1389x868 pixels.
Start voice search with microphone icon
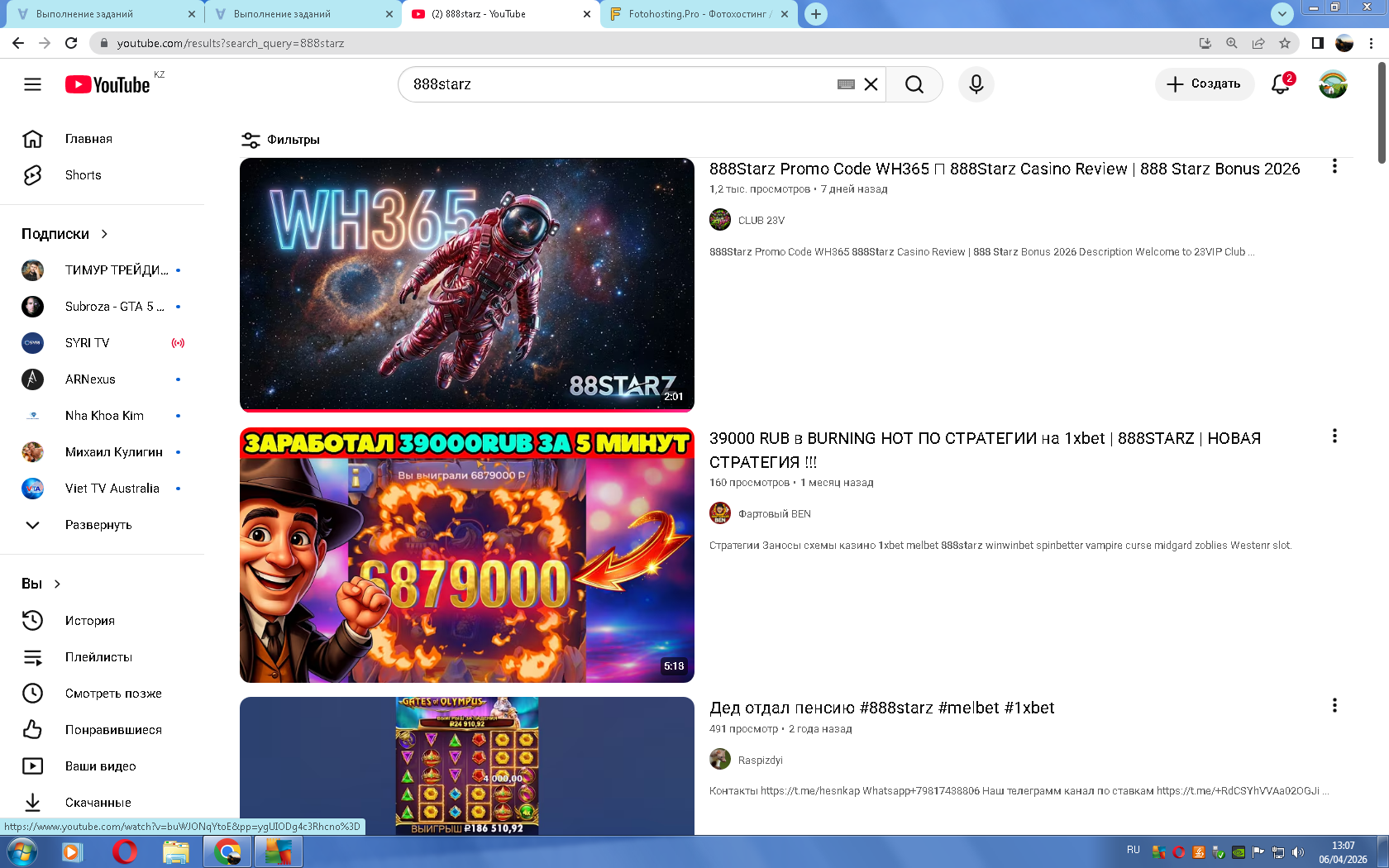[976, 84]
